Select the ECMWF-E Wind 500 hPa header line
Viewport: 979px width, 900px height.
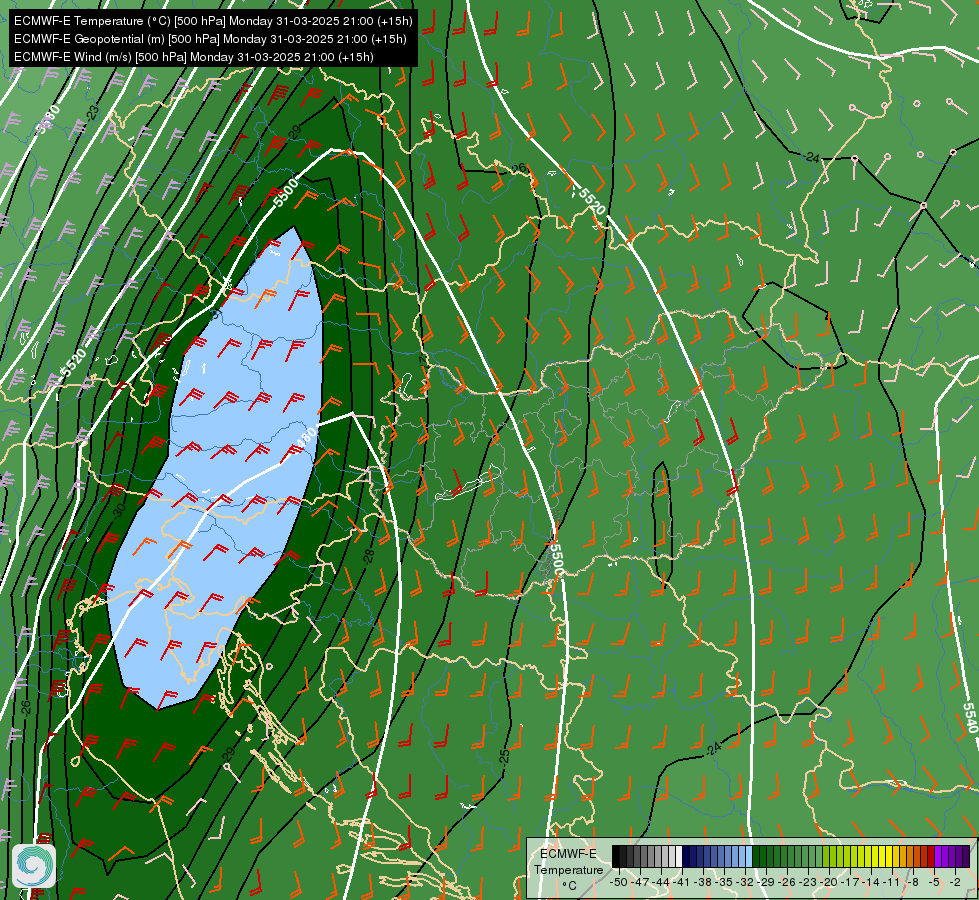[x=194, y=57]
